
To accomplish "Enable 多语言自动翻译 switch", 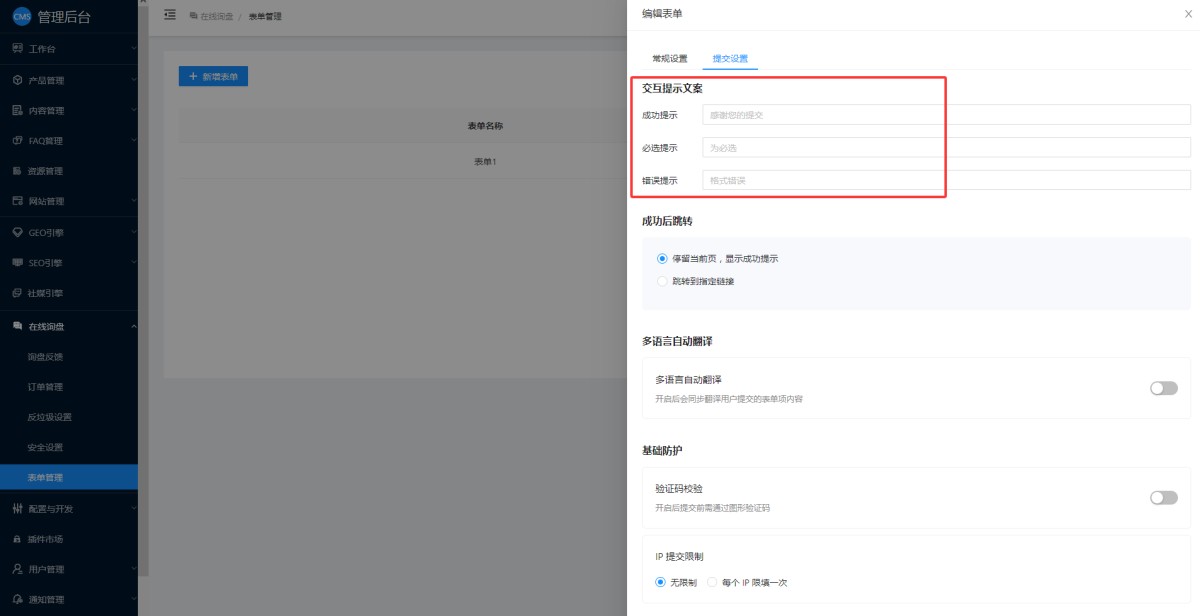I will coord(1163,388).
